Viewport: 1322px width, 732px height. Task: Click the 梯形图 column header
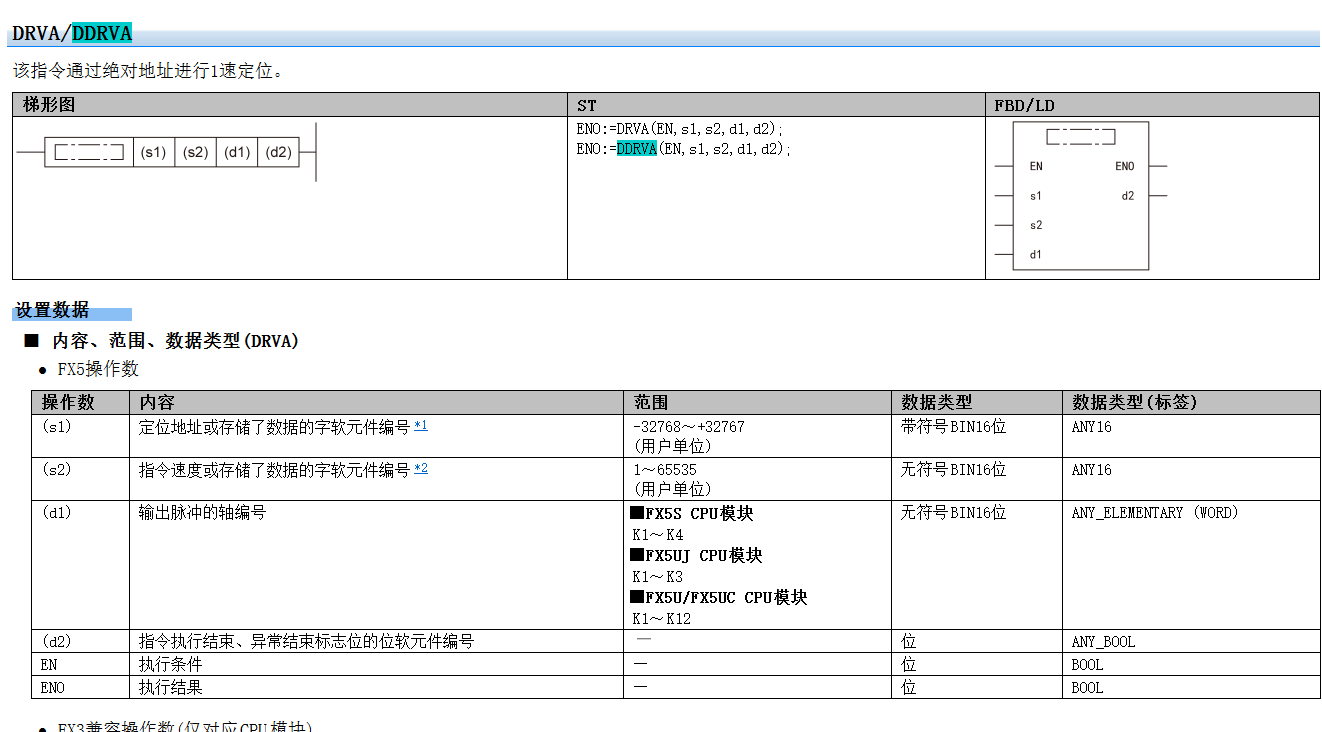tap(49, 105)
